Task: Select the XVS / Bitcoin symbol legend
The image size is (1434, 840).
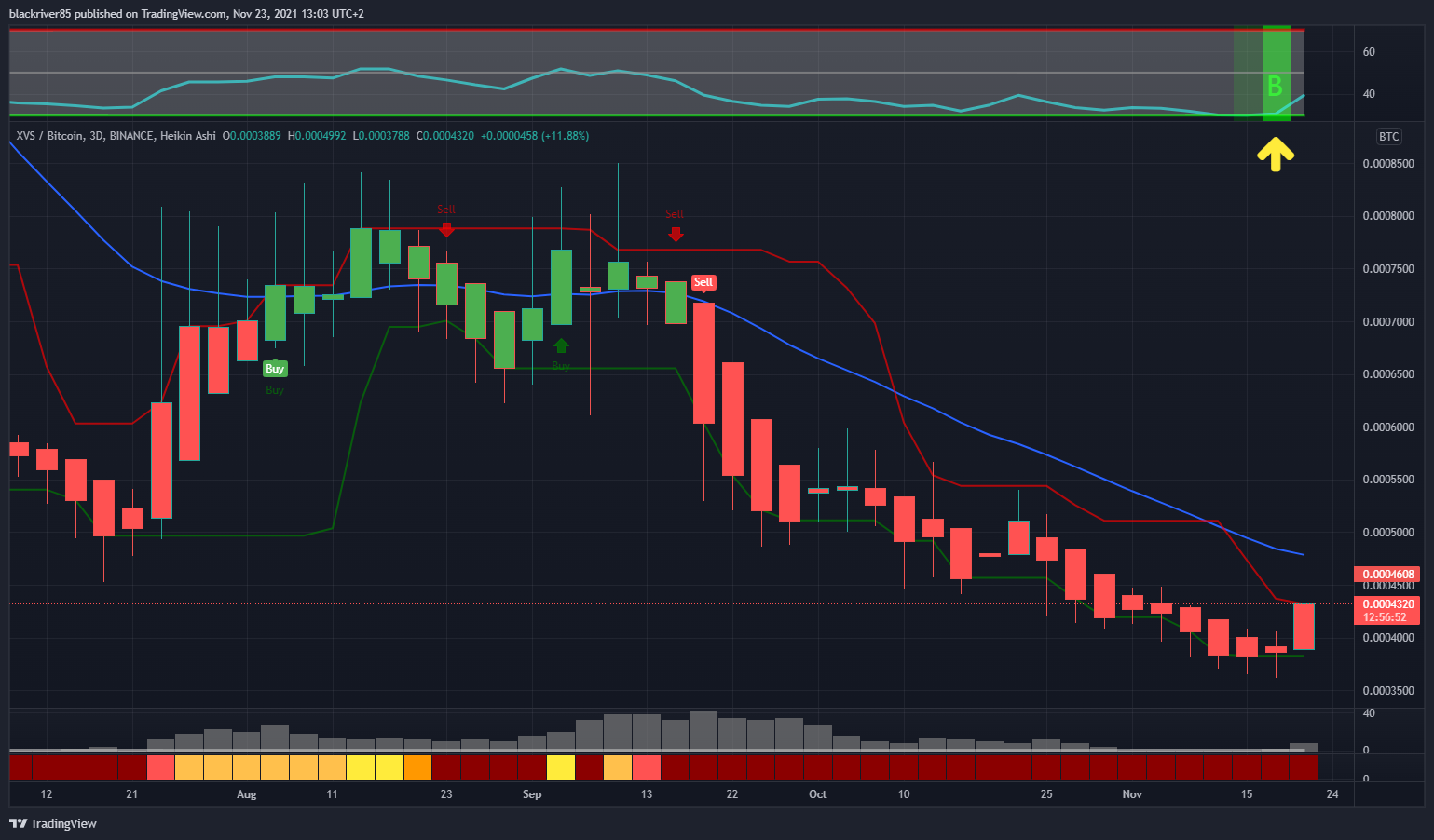Action: 116,136
